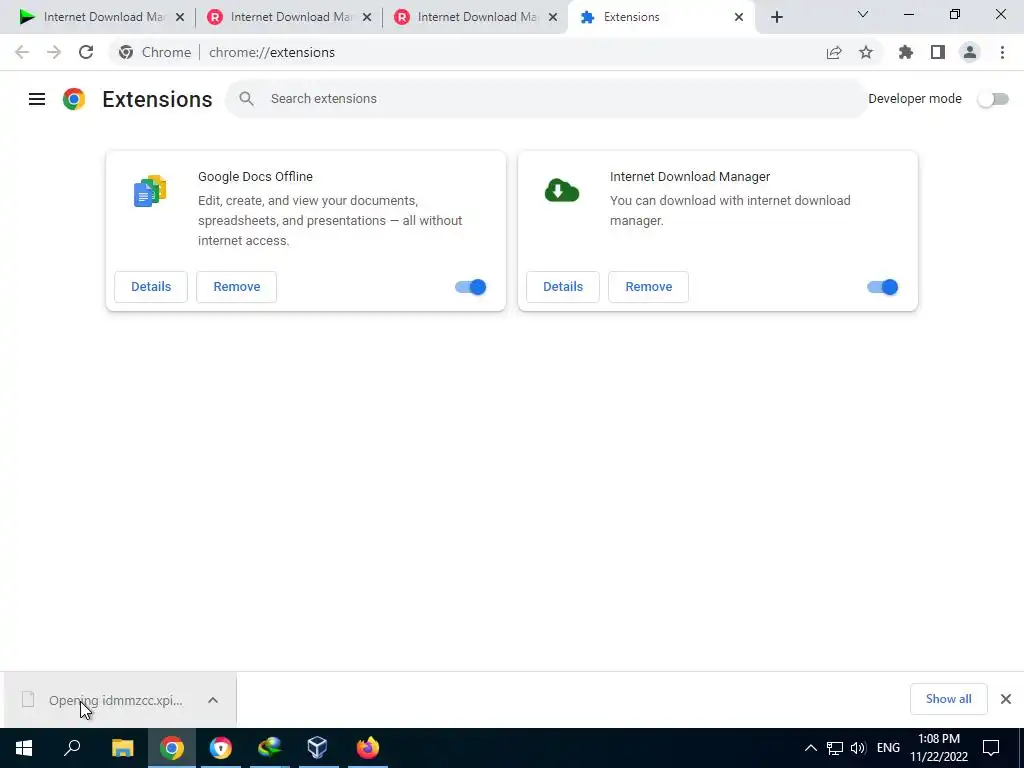Click Show all downloads button
This screenshot has width=1024, height=768.
[948, 699]
